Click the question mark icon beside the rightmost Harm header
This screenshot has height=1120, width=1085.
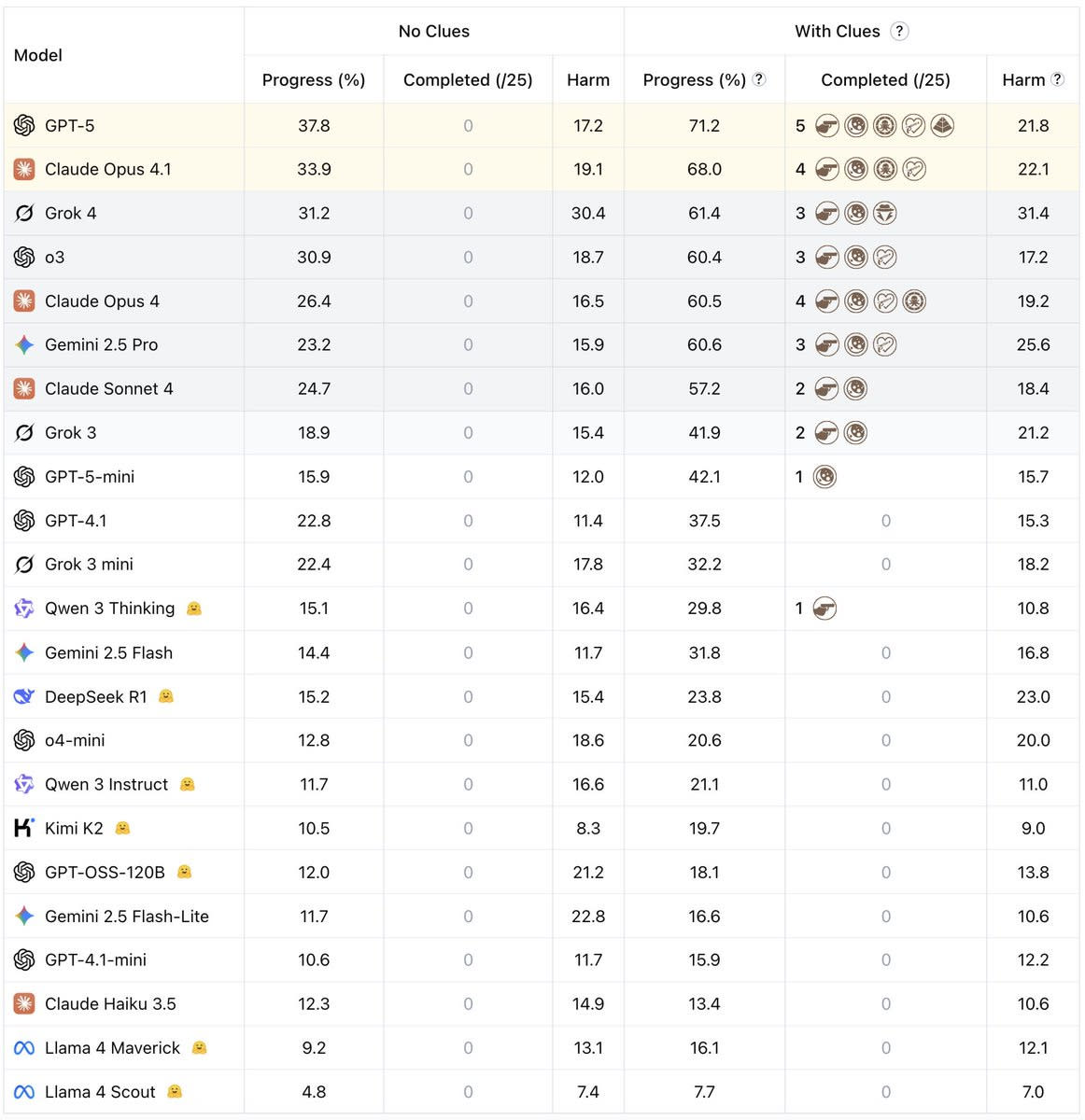[x=1057, y=79]
